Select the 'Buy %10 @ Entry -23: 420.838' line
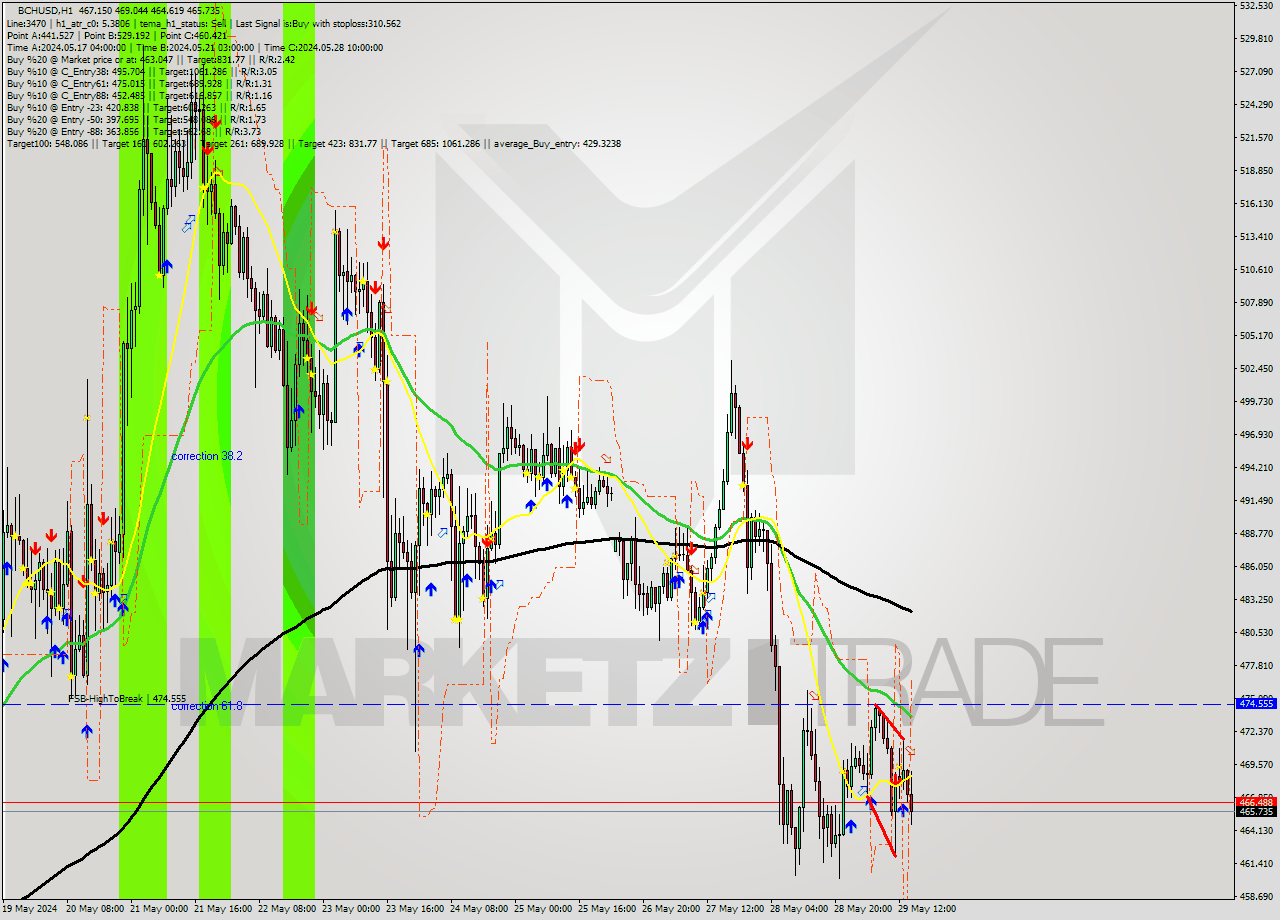 point(136,107)
